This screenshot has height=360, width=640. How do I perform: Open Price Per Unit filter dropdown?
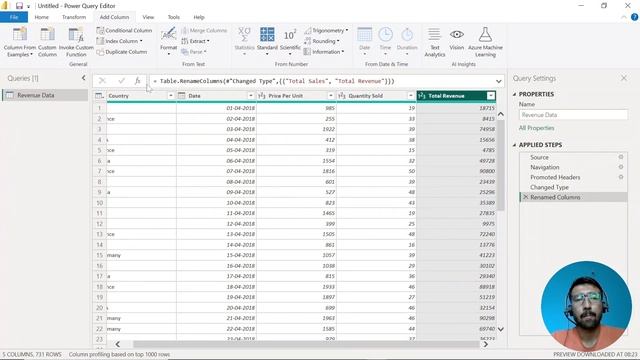[x=331, y=96]
